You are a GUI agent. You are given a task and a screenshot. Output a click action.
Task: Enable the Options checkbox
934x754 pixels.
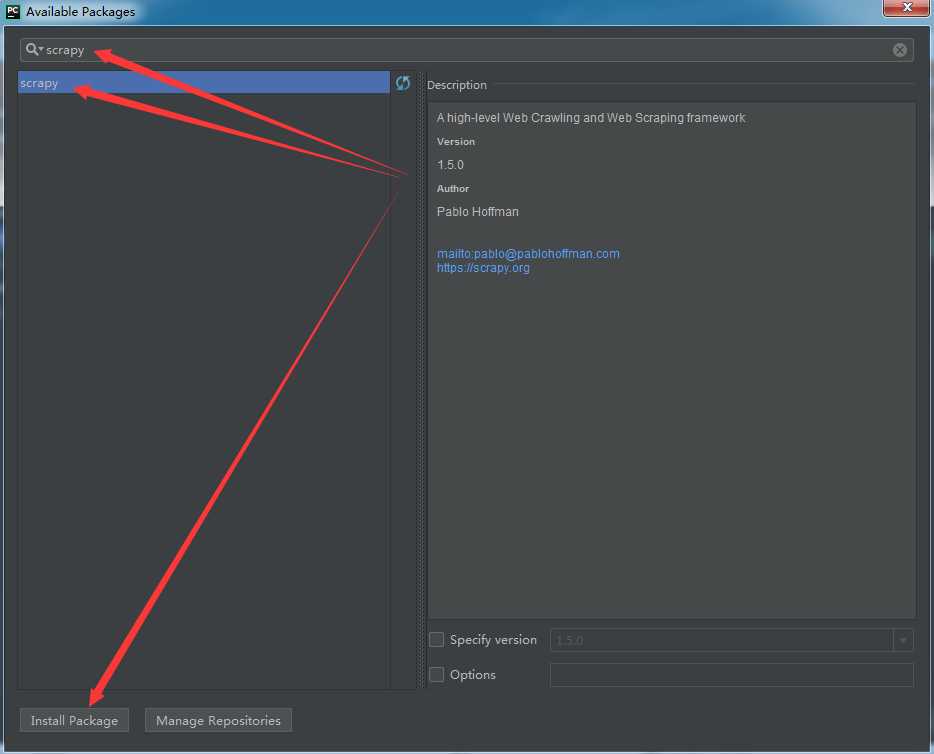point(437,675)
